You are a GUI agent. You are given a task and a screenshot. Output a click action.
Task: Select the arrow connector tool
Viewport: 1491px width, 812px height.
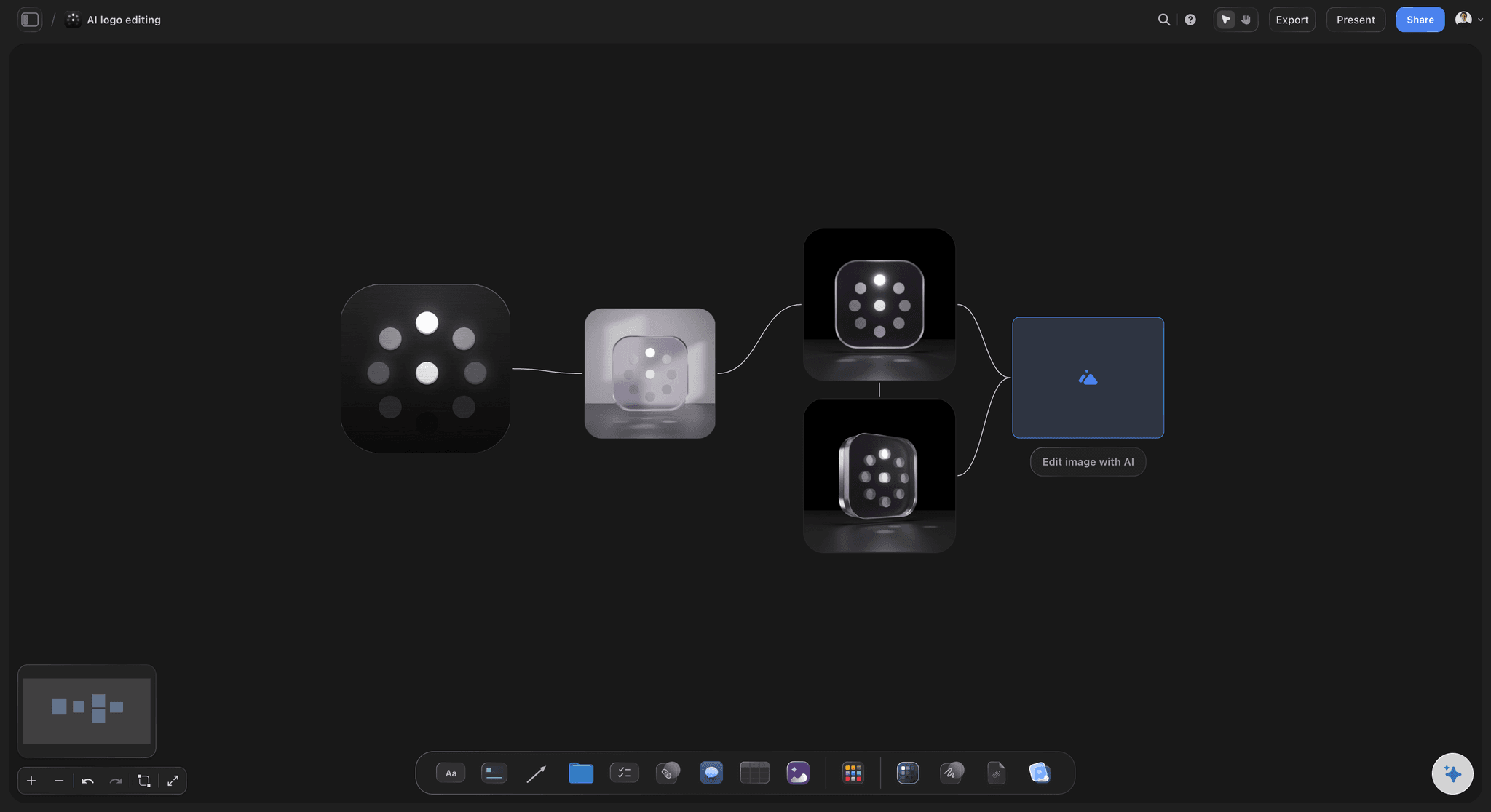click(537, 773)
